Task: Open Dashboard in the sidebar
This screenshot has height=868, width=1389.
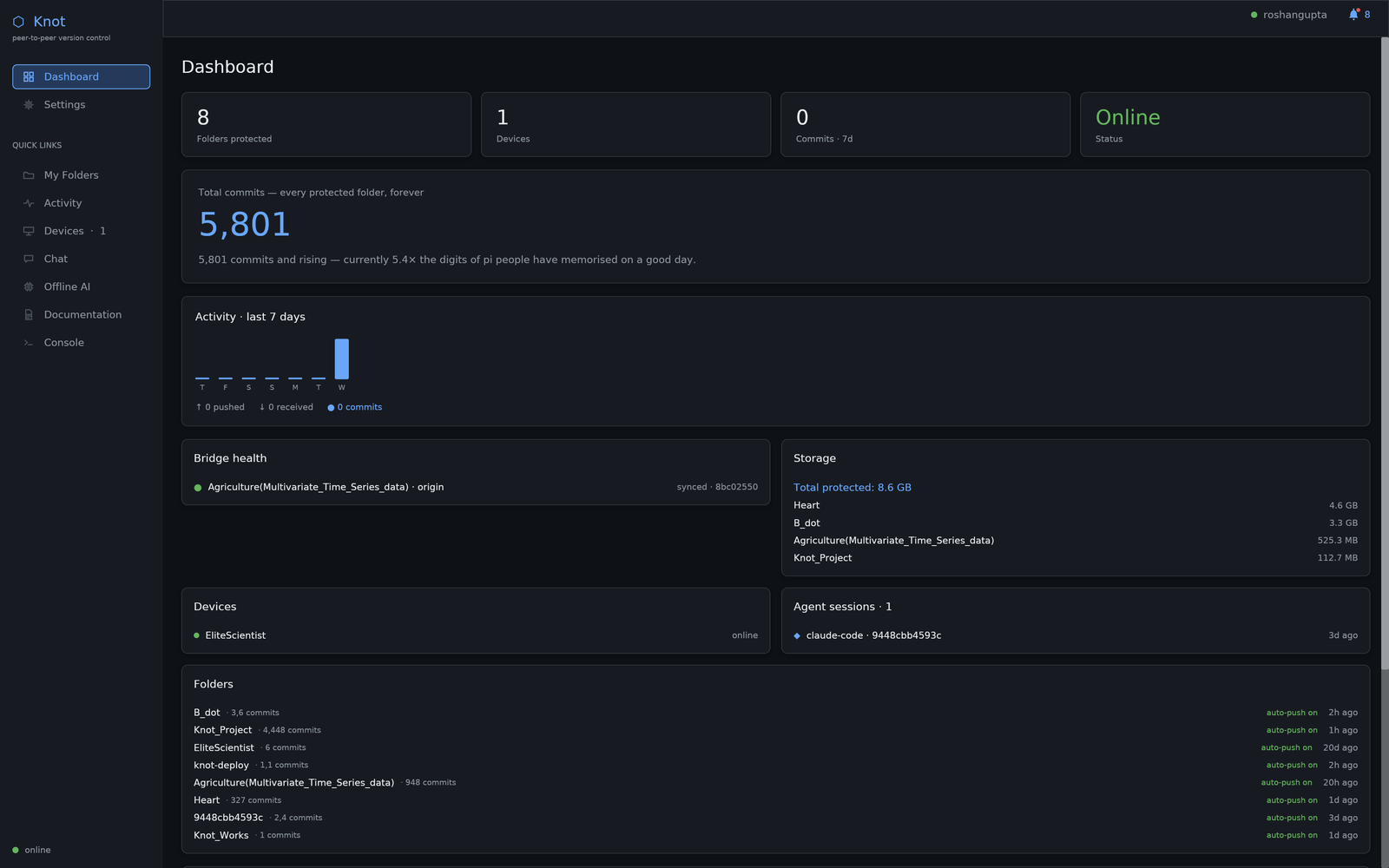Action: click(81, 76)
